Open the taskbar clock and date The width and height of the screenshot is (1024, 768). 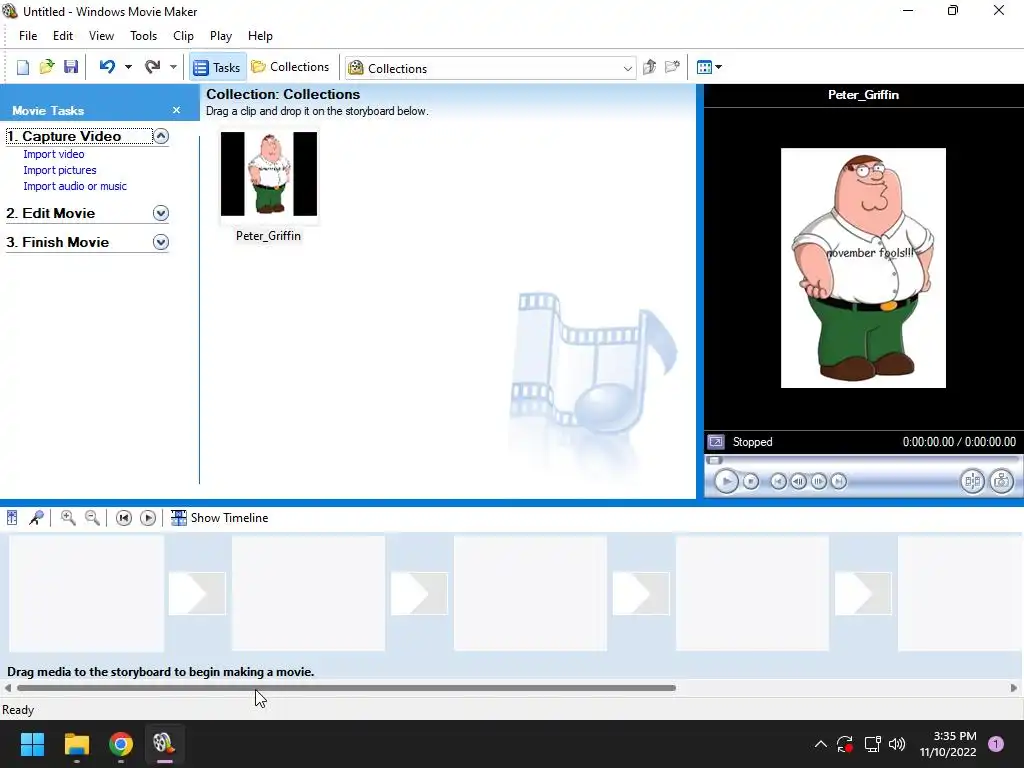point(948,744)
